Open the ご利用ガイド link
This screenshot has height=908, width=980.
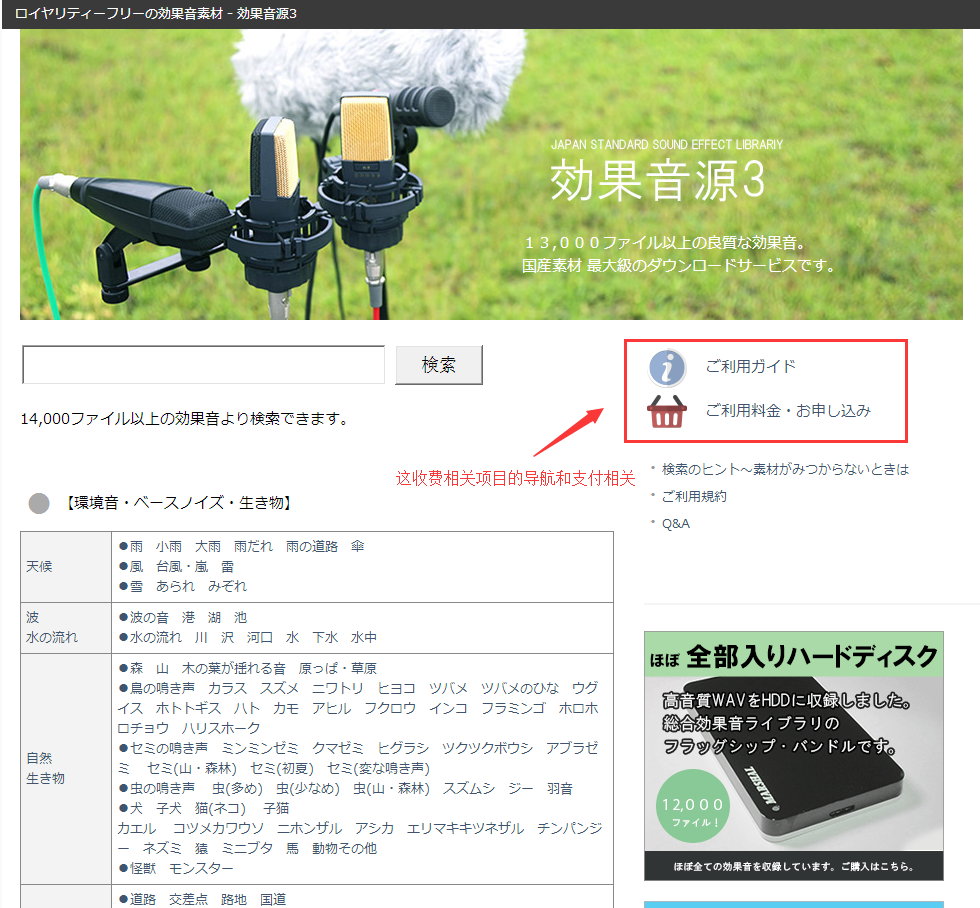tap(751, 366)
